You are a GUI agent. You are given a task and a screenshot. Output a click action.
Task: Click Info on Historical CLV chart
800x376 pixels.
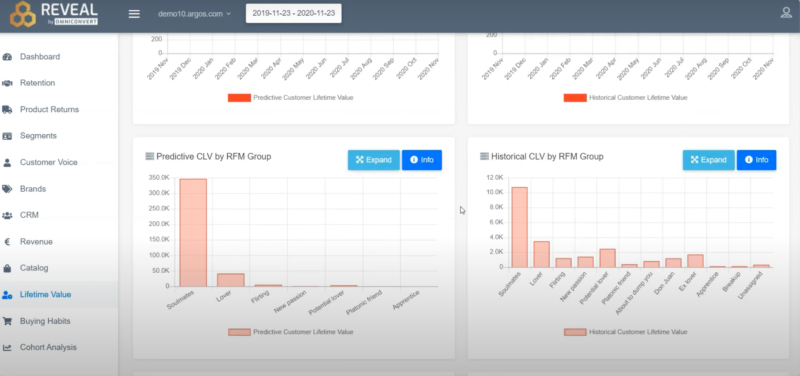coord(757,160)
